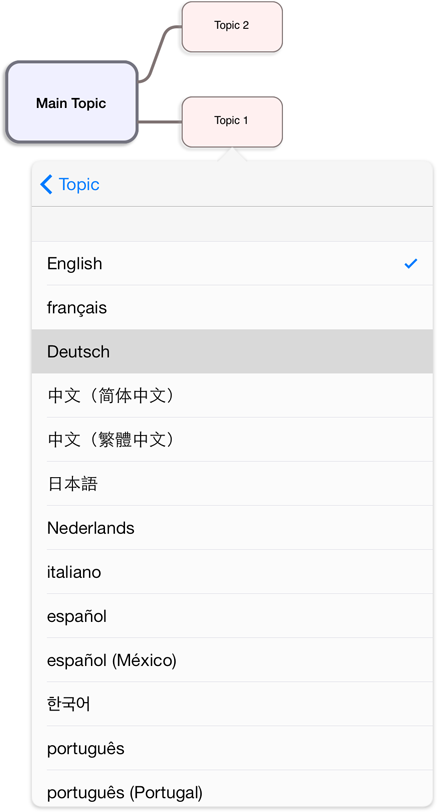The width and height of the screenshot is (437, 812).
Task: Choose français as the language
Action: click(232, 308)
